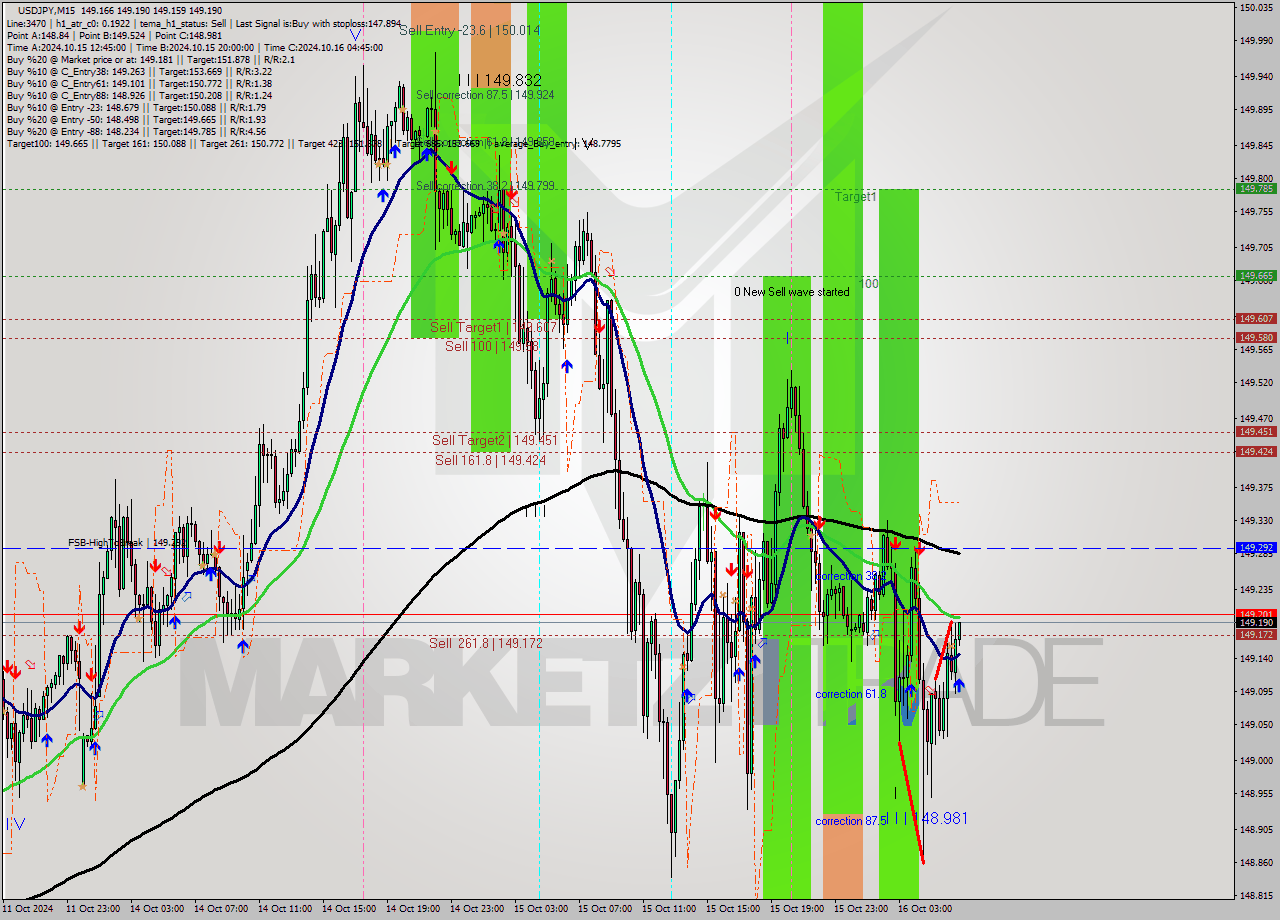This screenshot has height=920, width=1280.
Task: Click the 149.000 value on the price axis
Action: [1256, 761]
